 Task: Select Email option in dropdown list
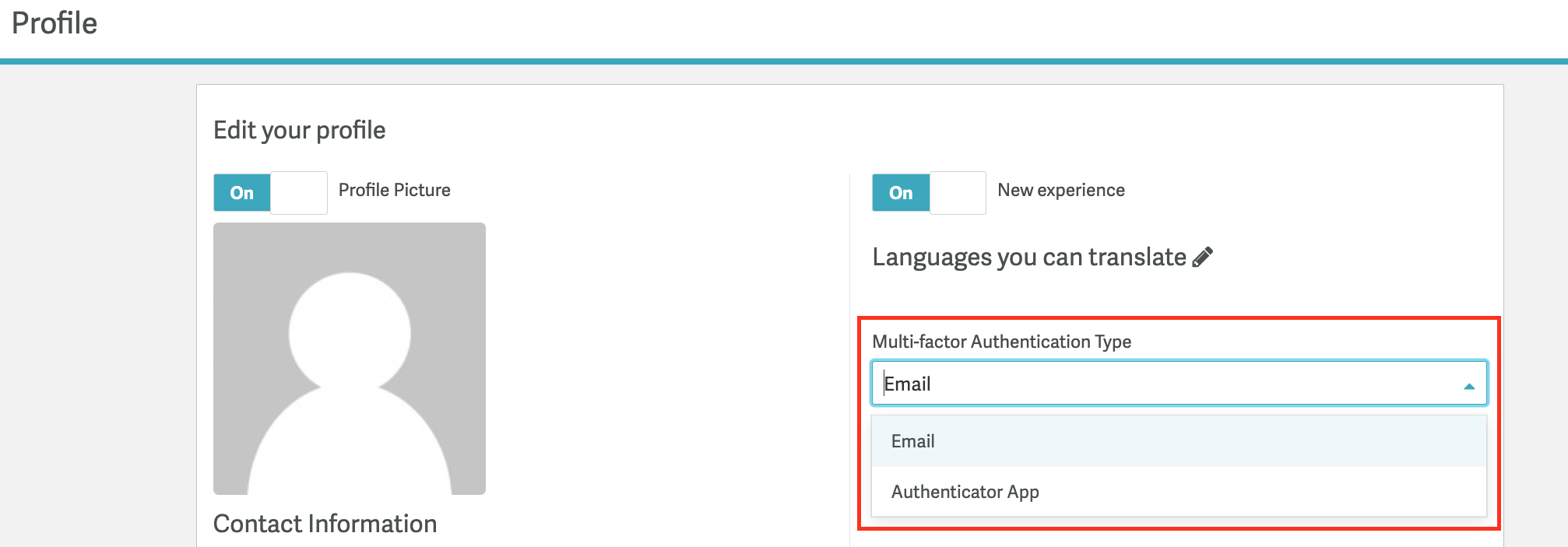click(1179, 441)
